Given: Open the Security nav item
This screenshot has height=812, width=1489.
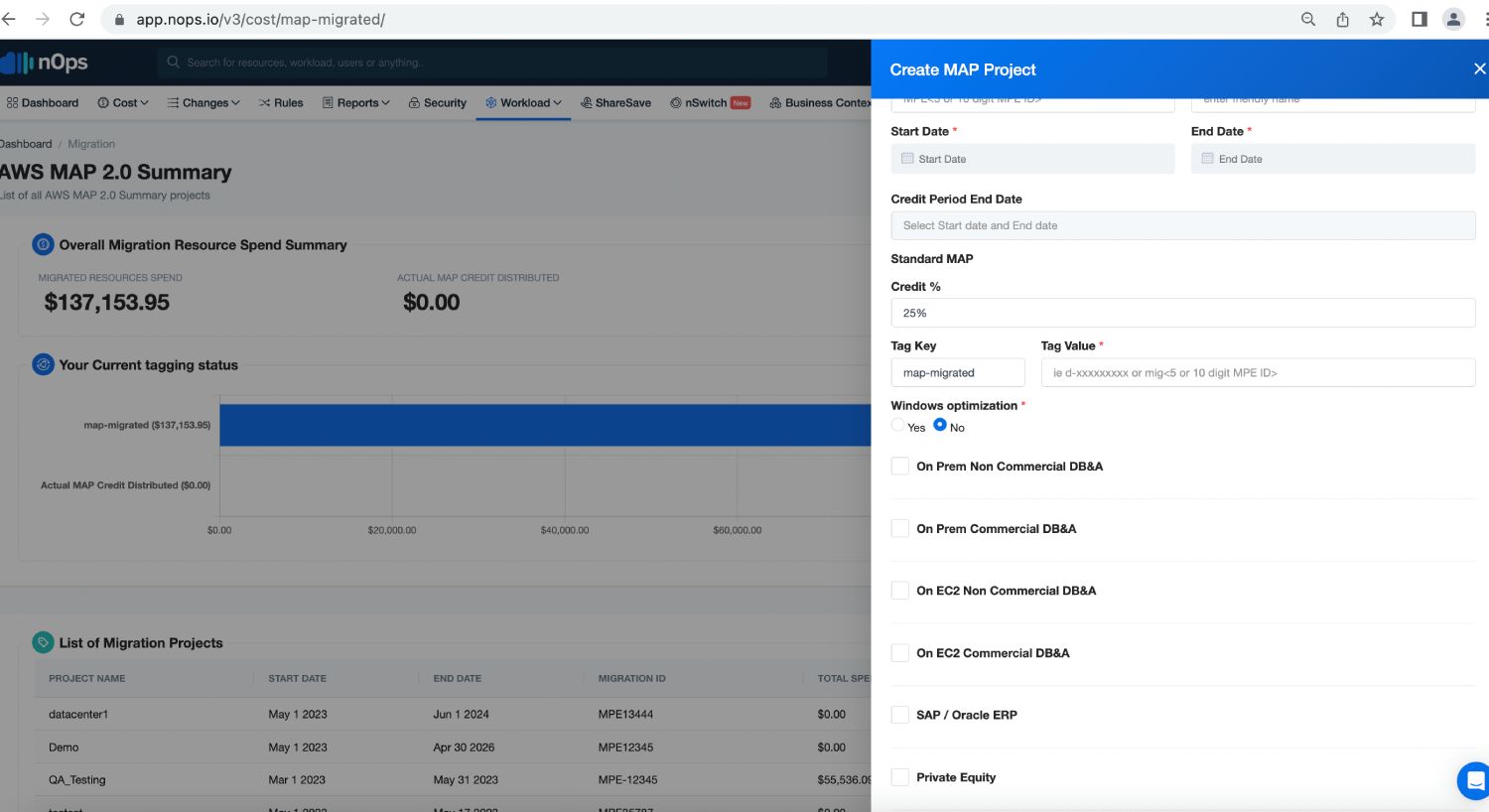Looking at the screenshot, I should click(x=437, y=103).
